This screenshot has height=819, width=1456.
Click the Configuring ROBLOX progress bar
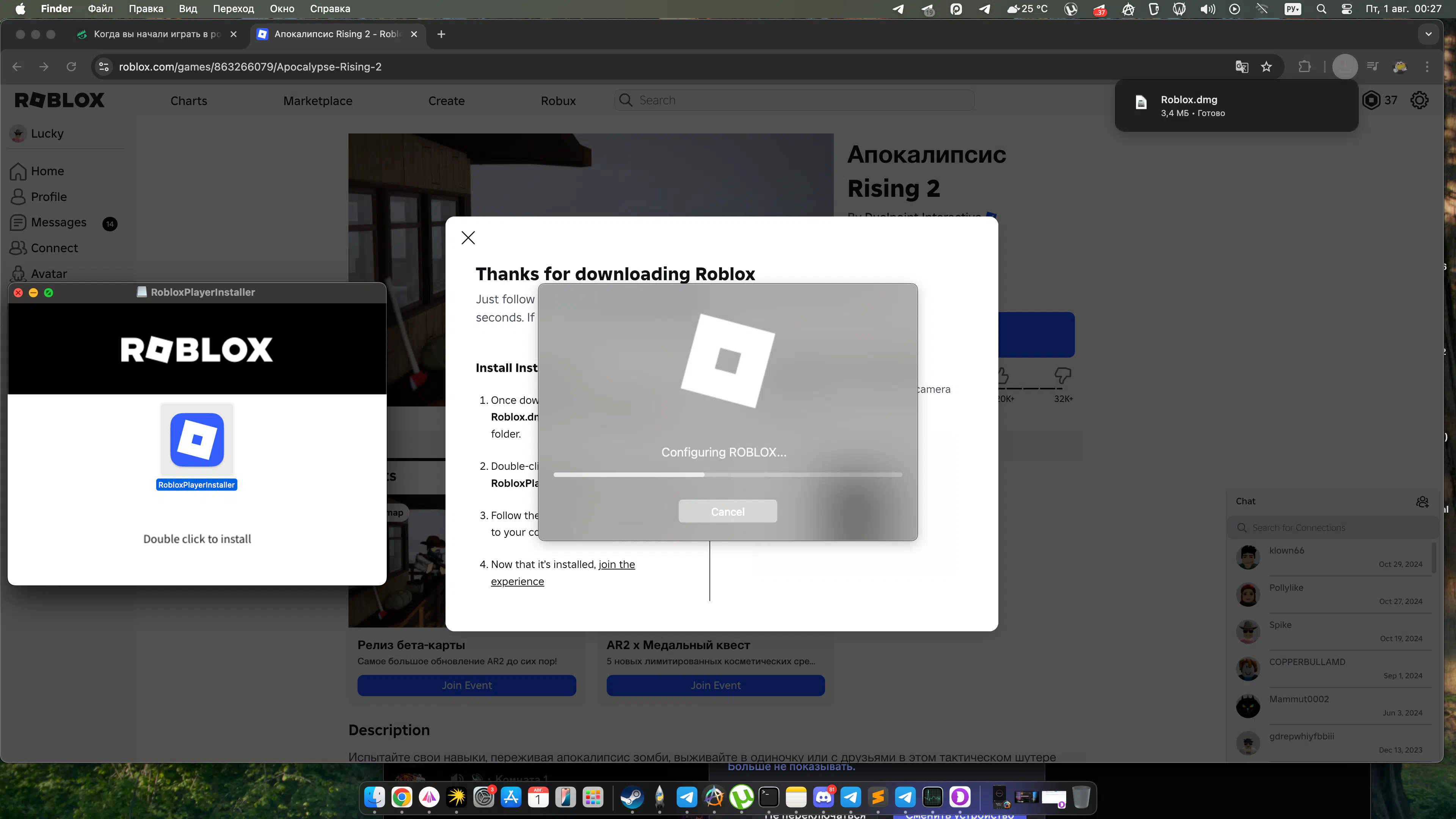tap(728, 475)
